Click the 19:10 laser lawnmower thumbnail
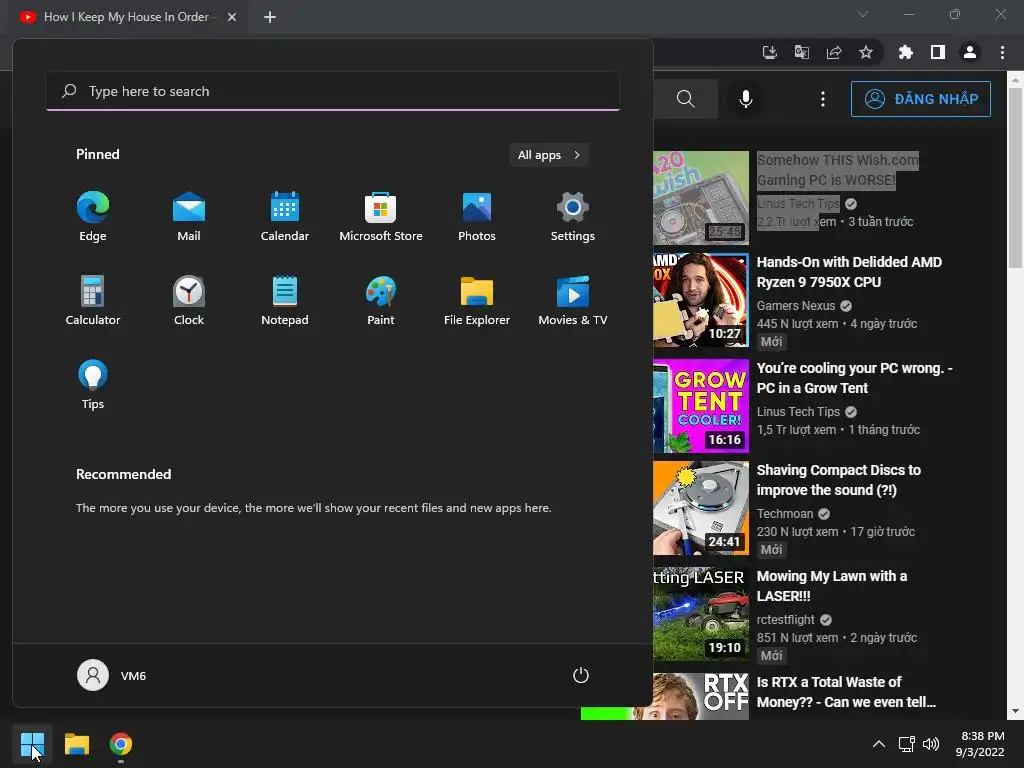 (701, 614)
